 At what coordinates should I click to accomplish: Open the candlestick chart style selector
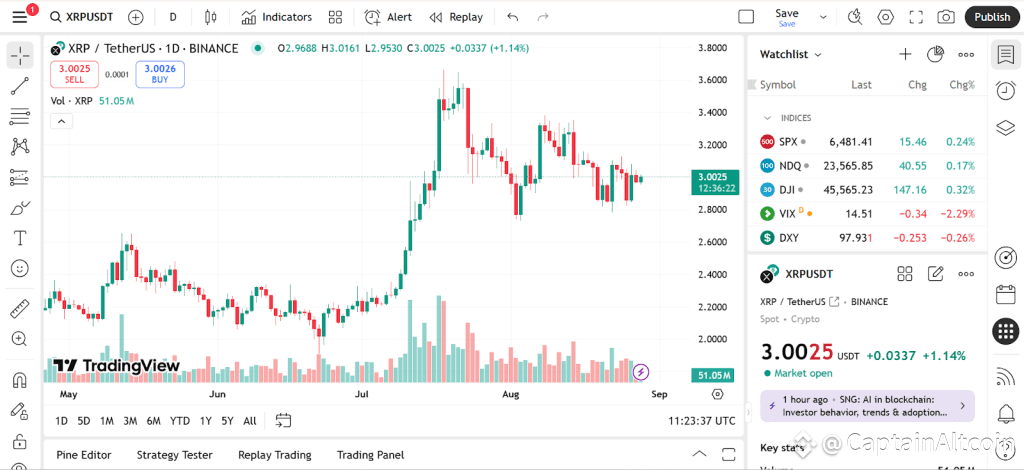210,17
